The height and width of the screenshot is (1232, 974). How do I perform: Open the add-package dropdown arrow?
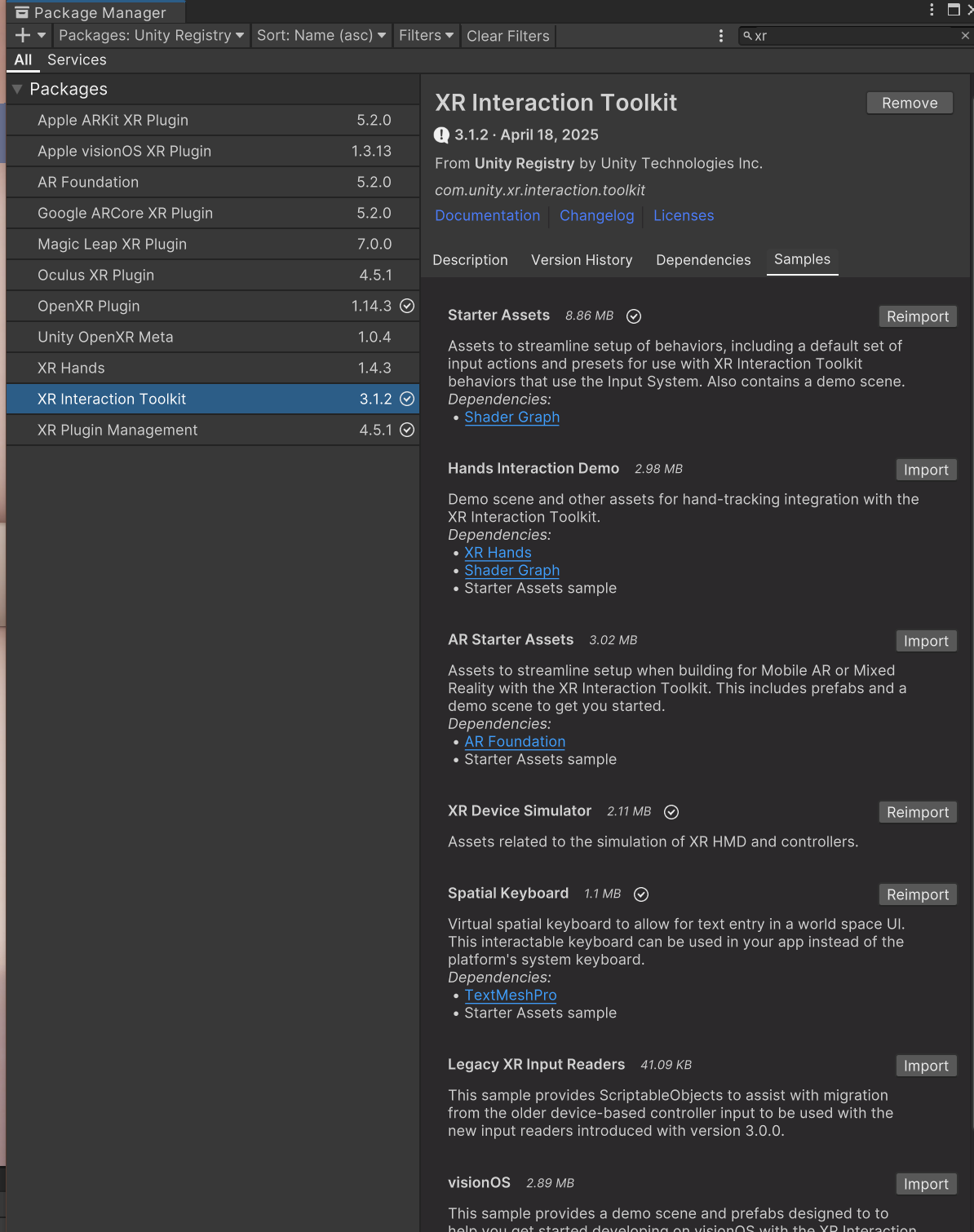click(x=42, y=35)
